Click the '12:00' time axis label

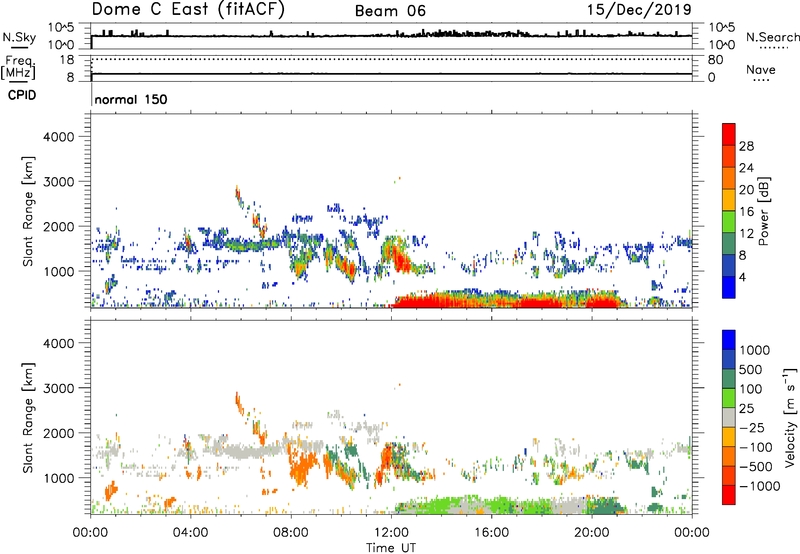pyautogui.click(x=391, y=533)
